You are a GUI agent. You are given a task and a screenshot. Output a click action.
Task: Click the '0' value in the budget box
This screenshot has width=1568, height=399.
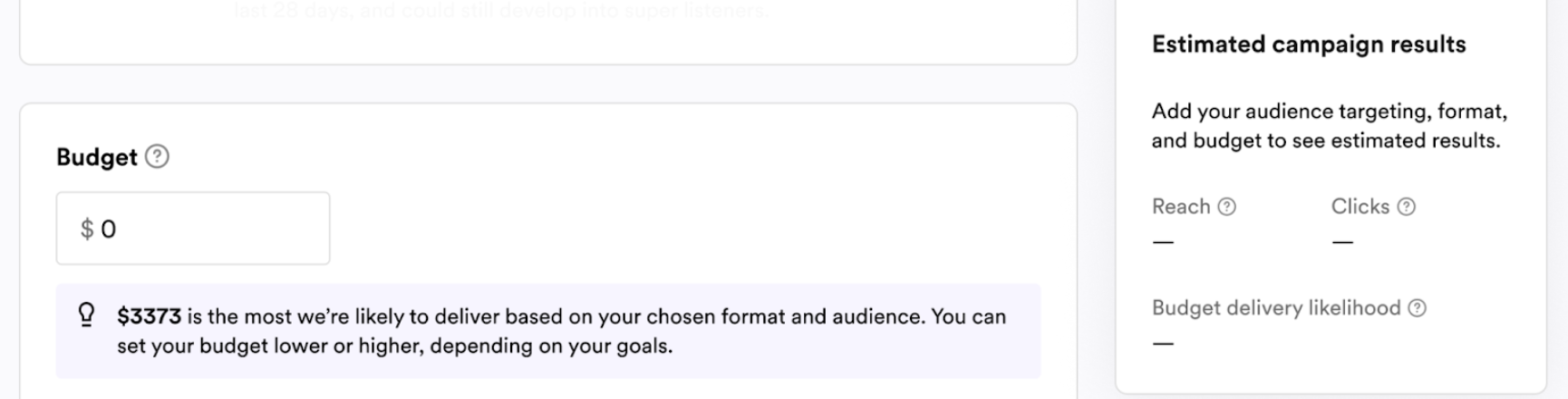(109, 229)
